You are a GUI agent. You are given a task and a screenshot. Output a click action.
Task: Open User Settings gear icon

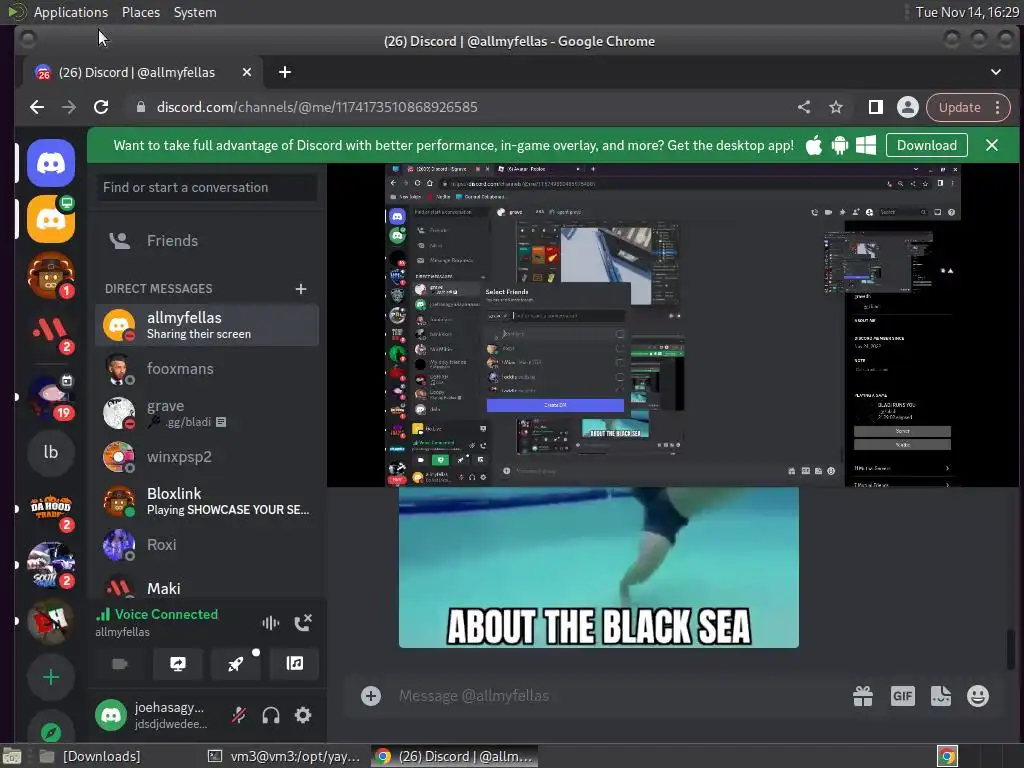tap(303, 716)
